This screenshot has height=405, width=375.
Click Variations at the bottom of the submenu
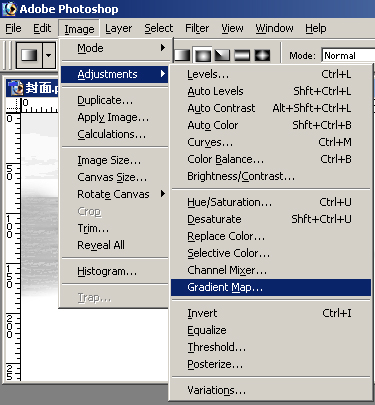pyautogui.click(x=271, y=390)
